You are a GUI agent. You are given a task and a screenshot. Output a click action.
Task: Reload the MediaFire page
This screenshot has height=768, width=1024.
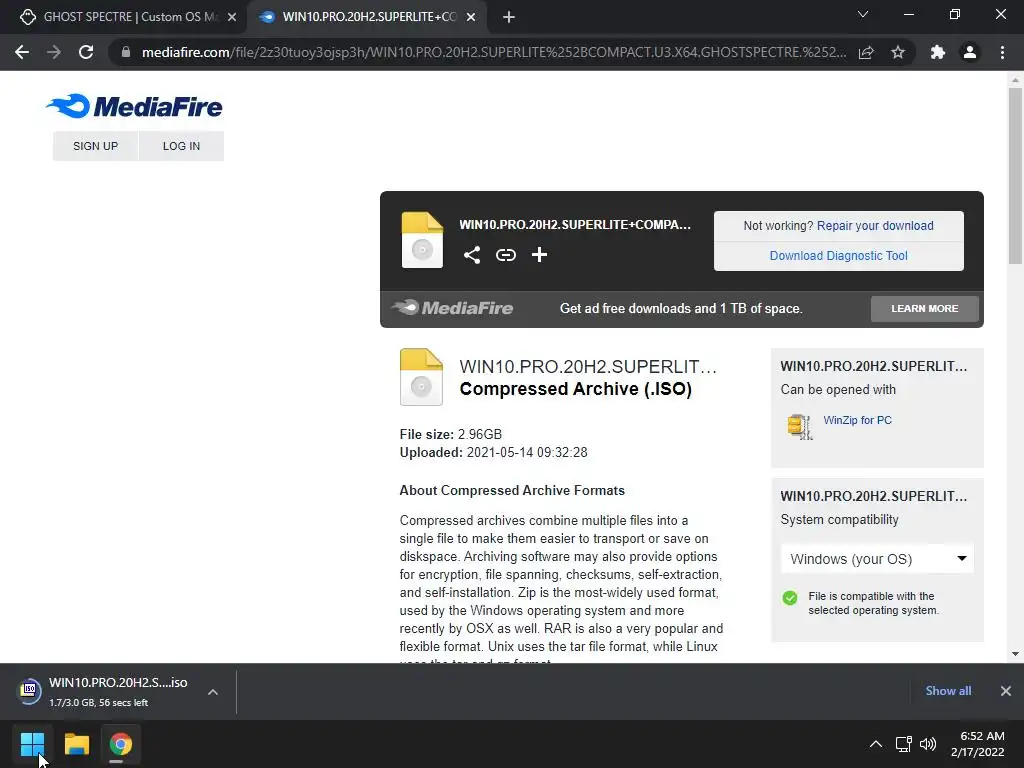[x=86, y=52]
